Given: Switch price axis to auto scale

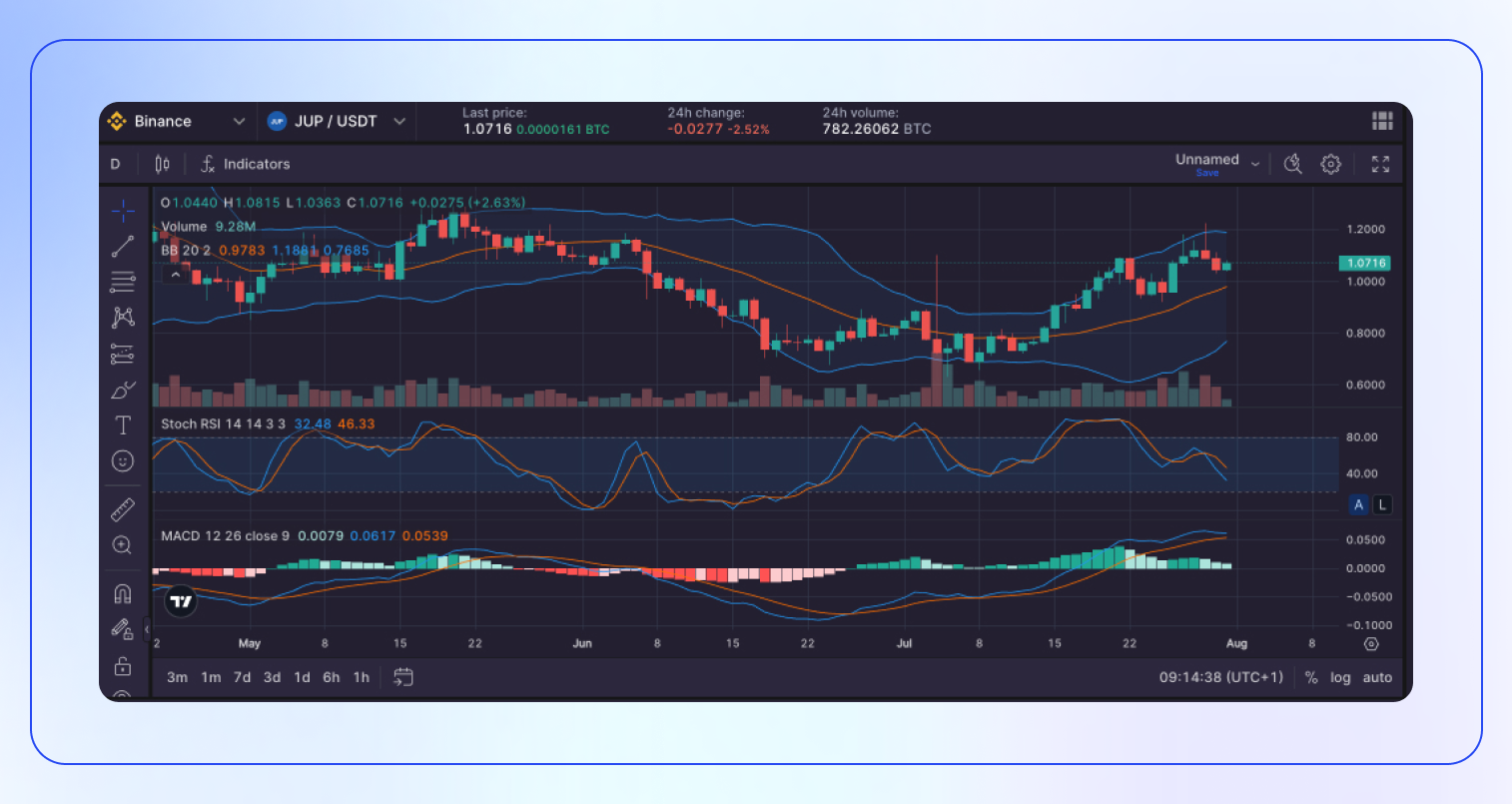Looking at the screenshot, I should click(x=1377, y=677).
